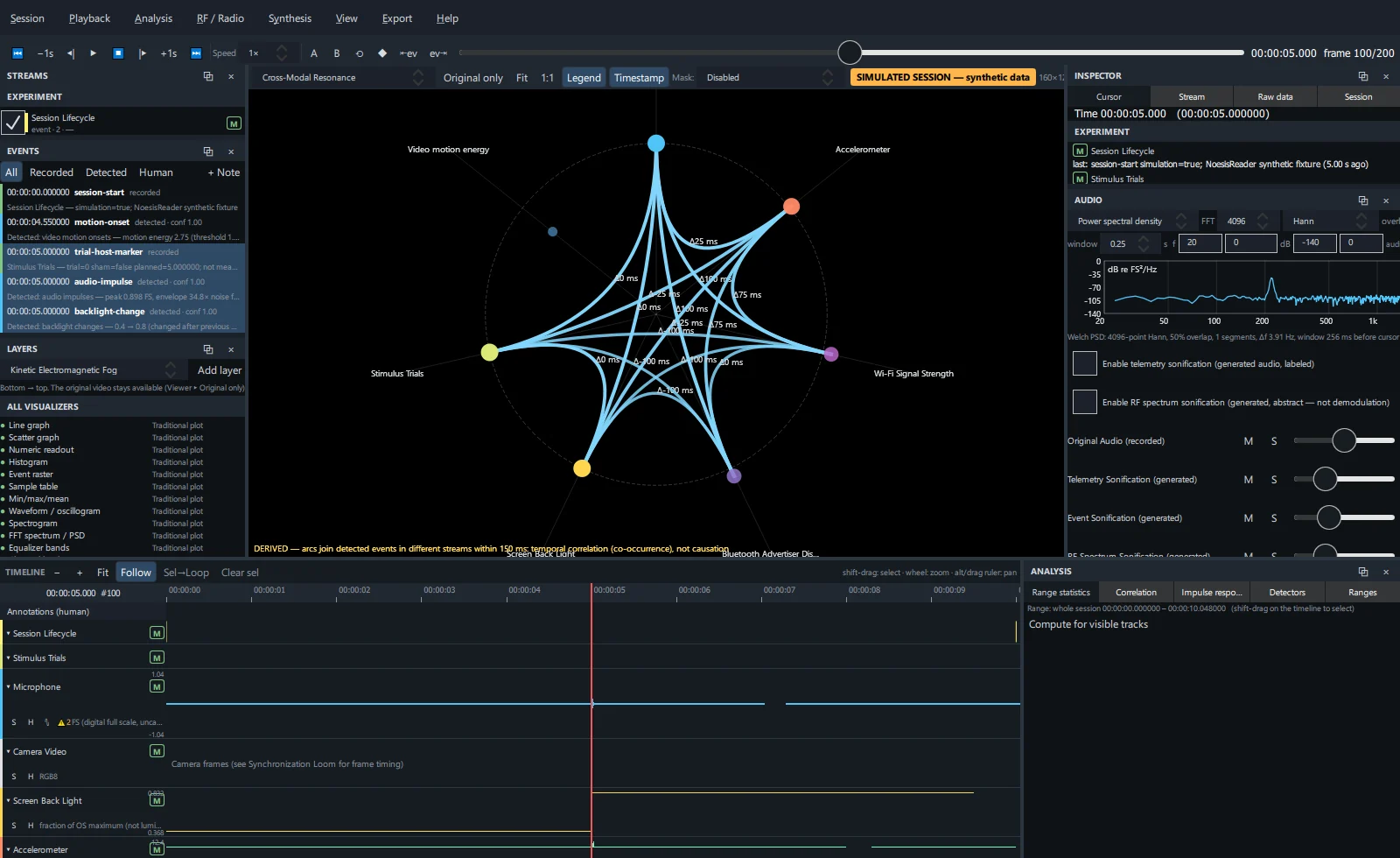
Task: Collapse the Microphone track
Action: [x=9, y=687]
